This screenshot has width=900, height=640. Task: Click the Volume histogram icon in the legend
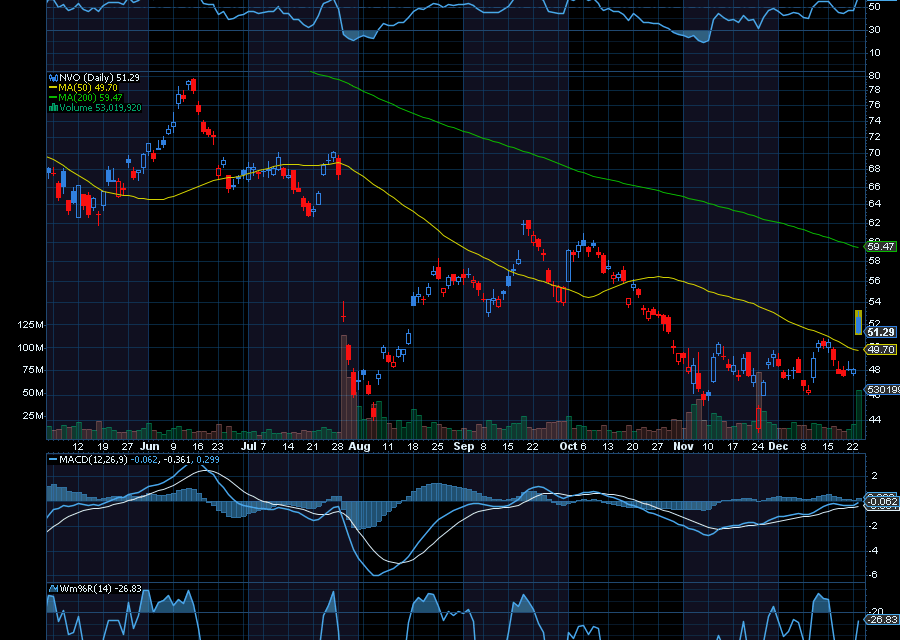(53, 108)
